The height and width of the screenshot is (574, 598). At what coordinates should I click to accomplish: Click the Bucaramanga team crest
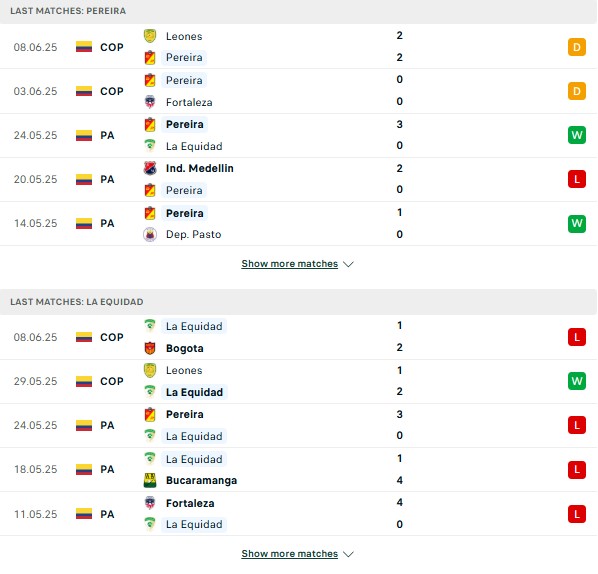click(150, 480)
